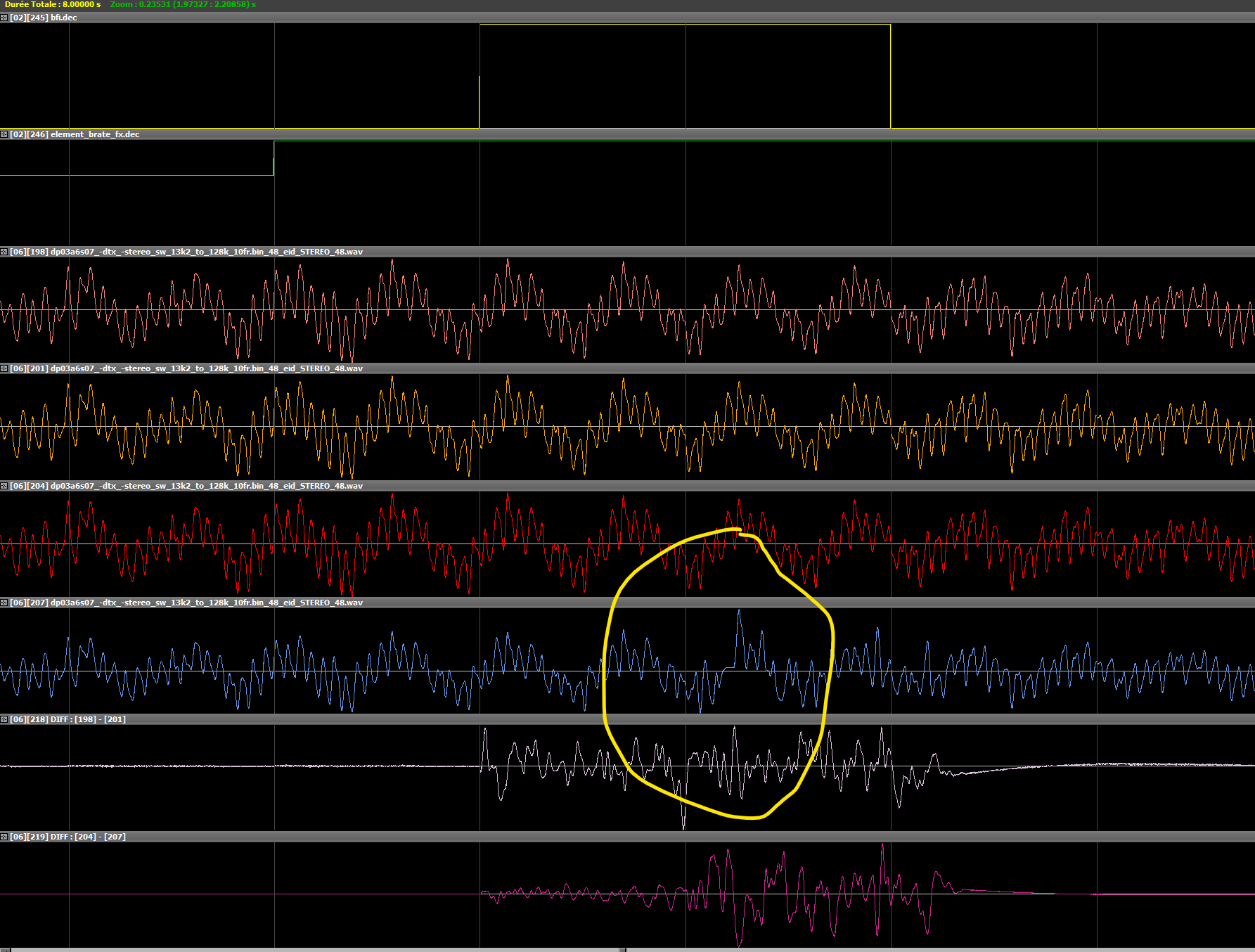This screenshot has width=1255, height=952.
Task: Select the bfi.dec track title text
Action: click(63, 18)
